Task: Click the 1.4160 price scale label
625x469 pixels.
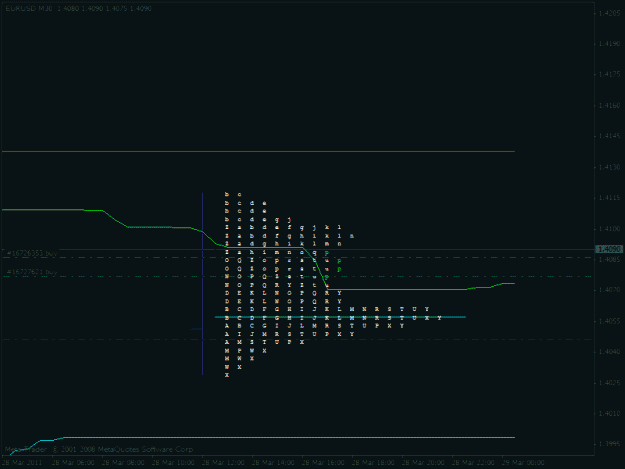Action: coord(609,106)
